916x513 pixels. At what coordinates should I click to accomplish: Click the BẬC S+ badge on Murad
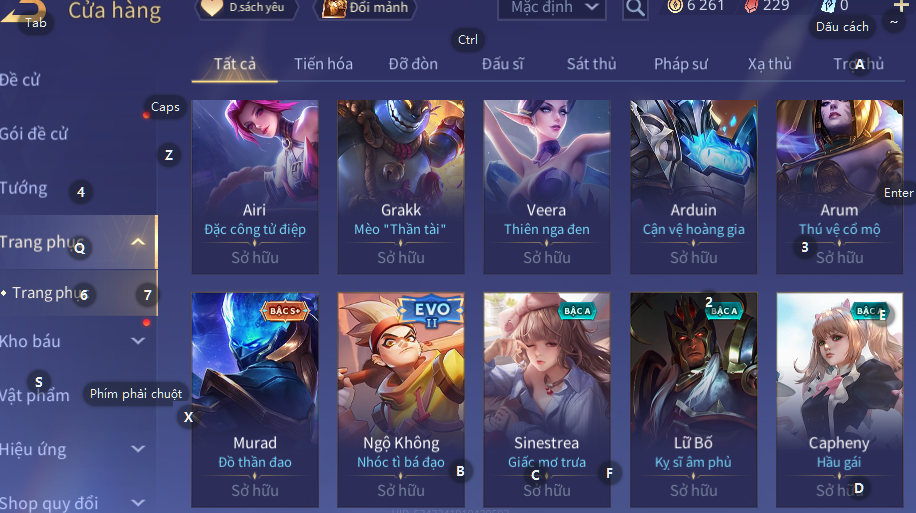284,311
